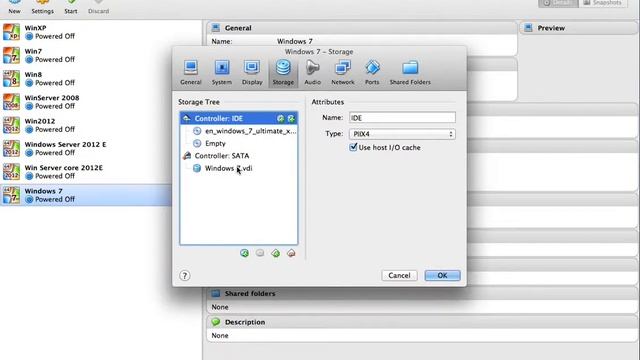Cancel the storage settings dialog
Image resolution: width=640 pixels, height=360 pixels.
point(399,276)
